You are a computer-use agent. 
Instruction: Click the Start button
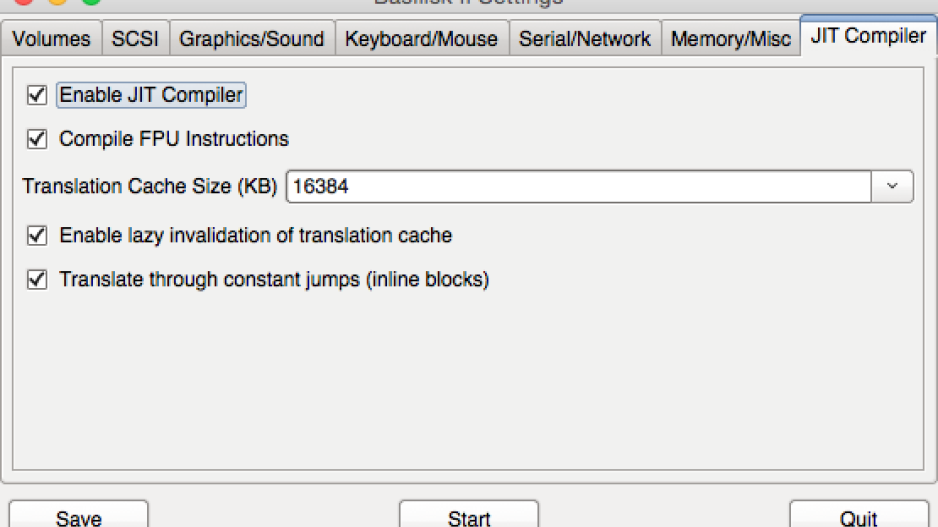[469, 516]
